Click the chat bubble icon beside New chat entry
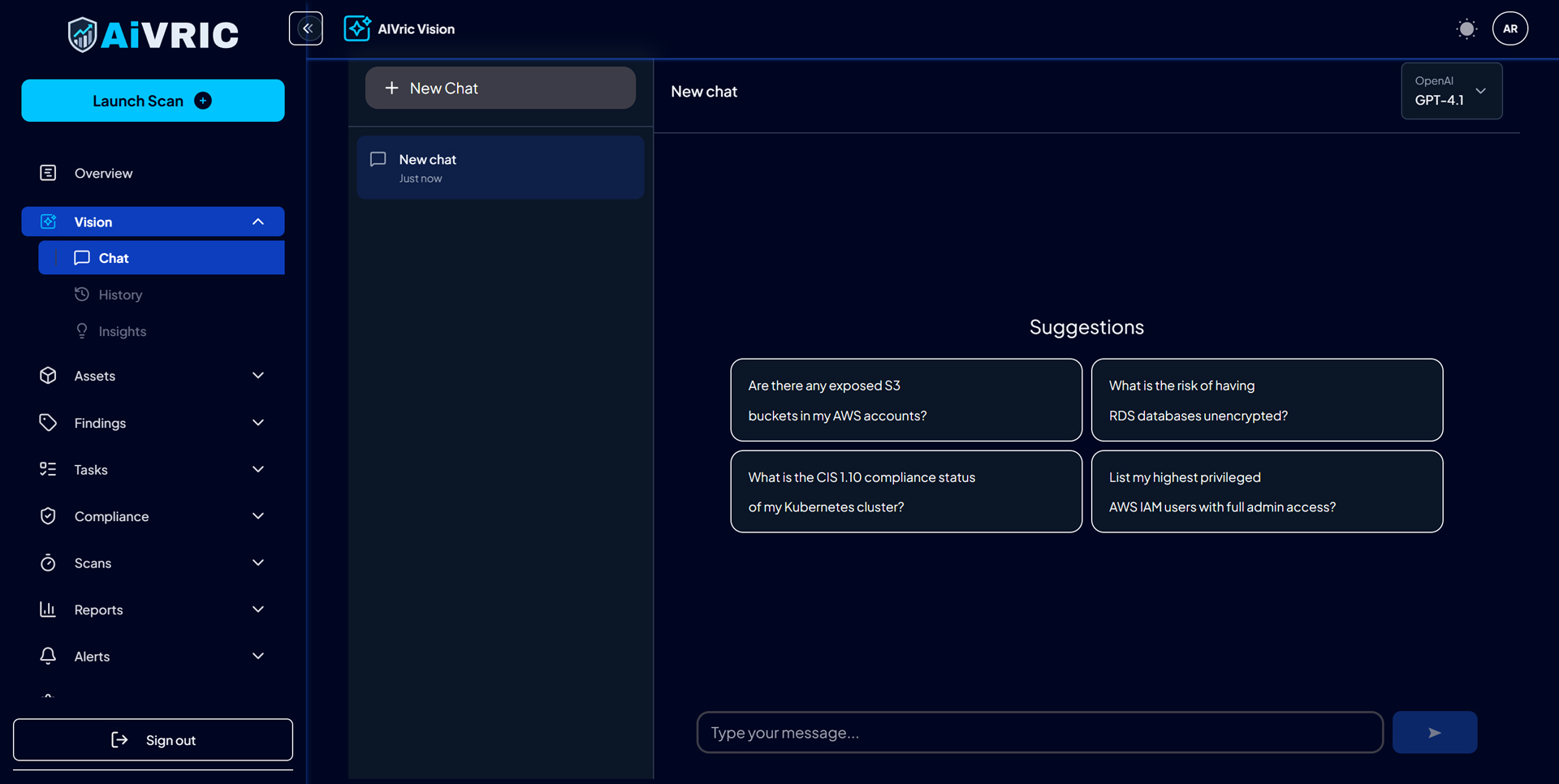 (x=378, y=159)
